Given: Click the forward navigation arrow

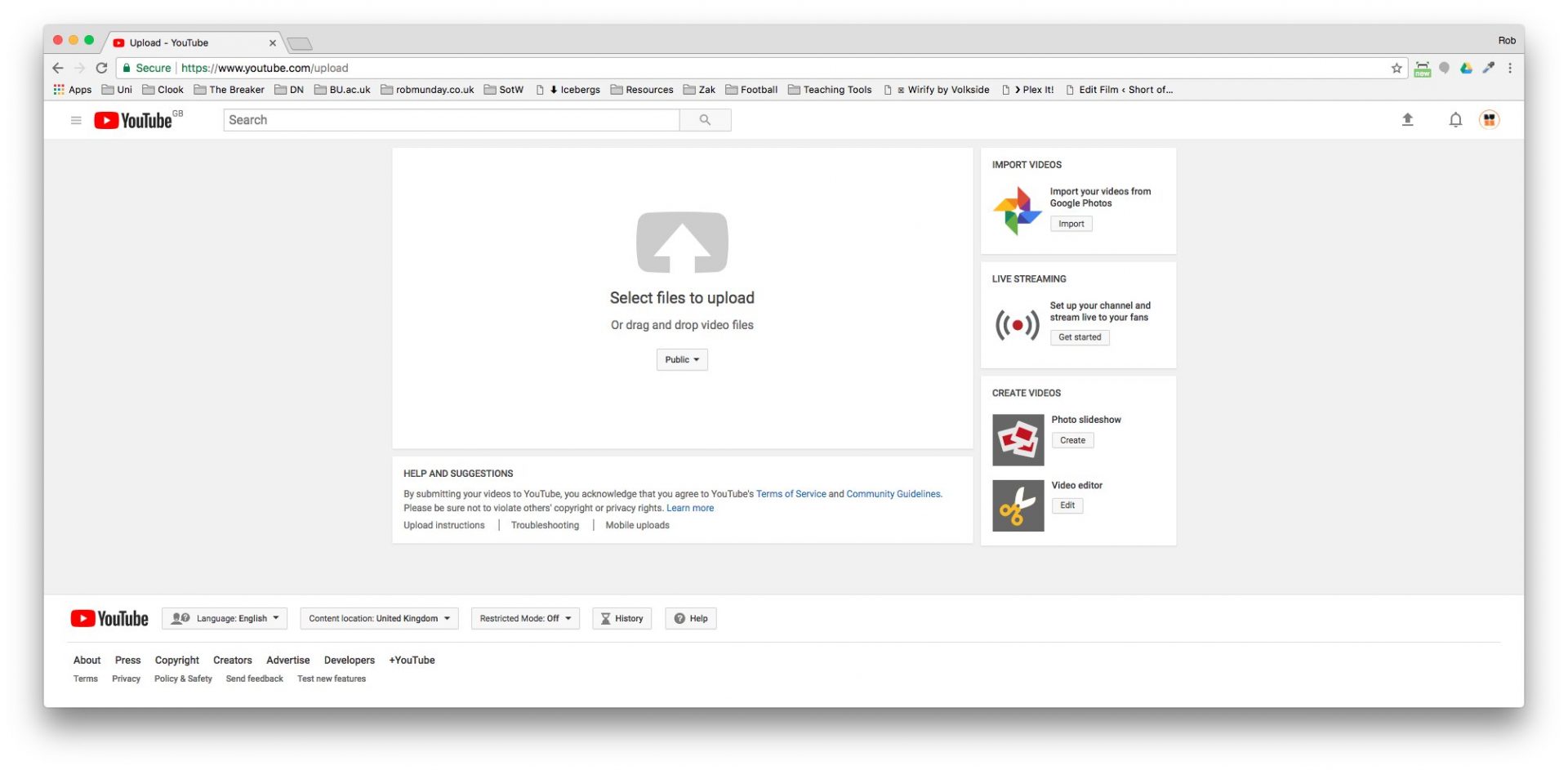Looking at the screenshot, I should pos(79,68).
